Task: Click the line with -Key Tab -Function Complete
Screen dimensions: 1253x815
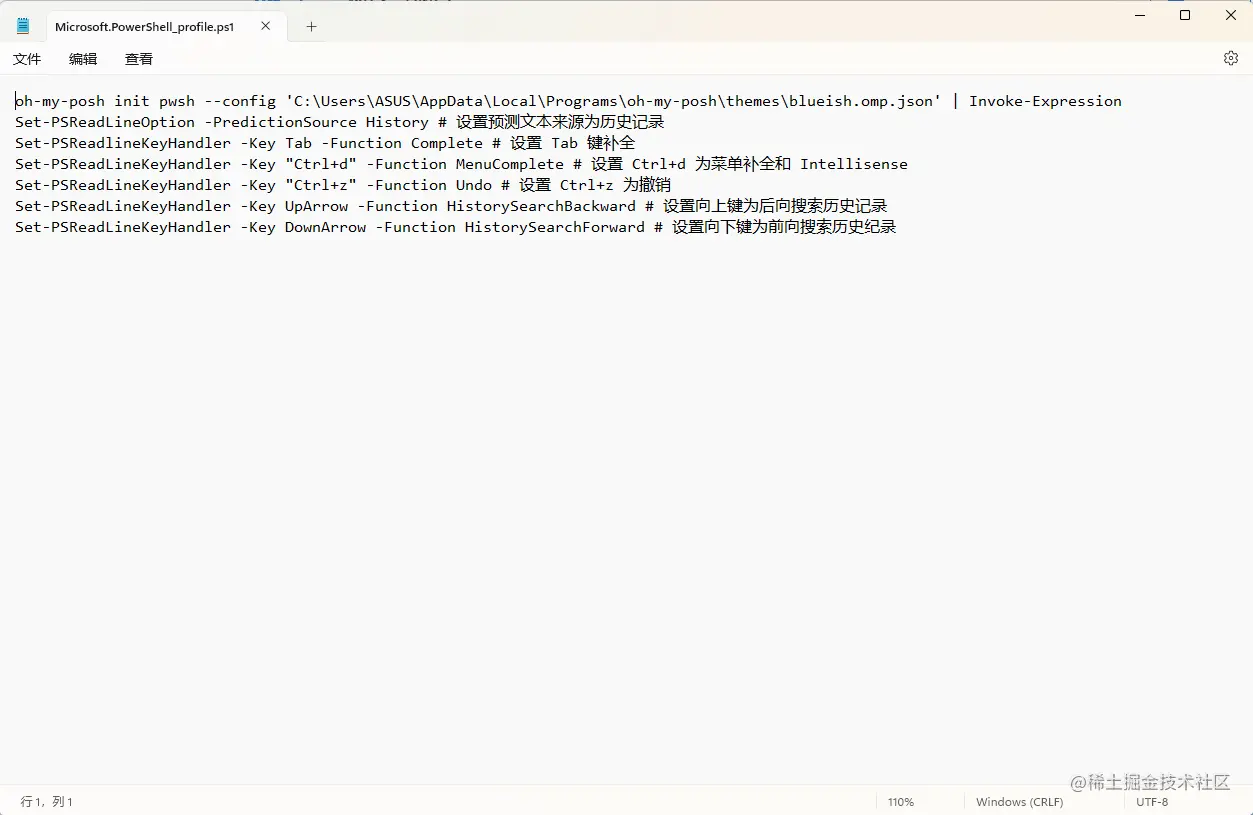Action: tap(325, 143)
